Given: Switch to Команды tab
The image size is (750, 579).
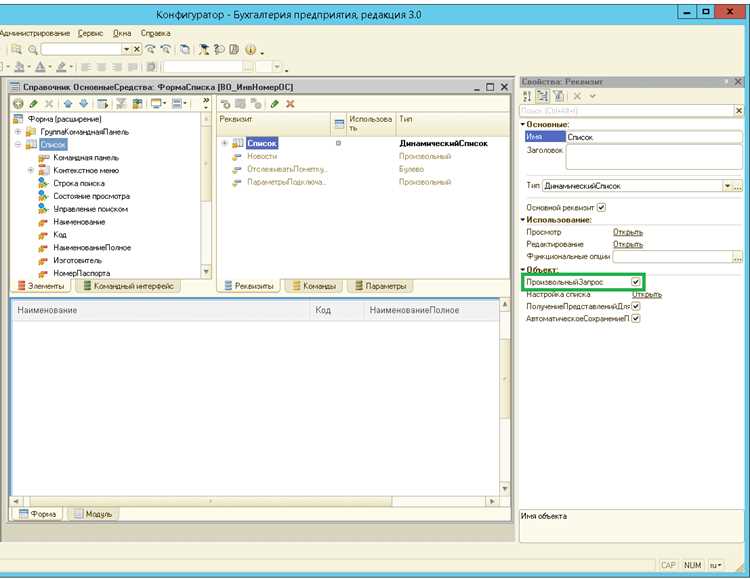Looking at the screenshot, I should coord(314,286).
